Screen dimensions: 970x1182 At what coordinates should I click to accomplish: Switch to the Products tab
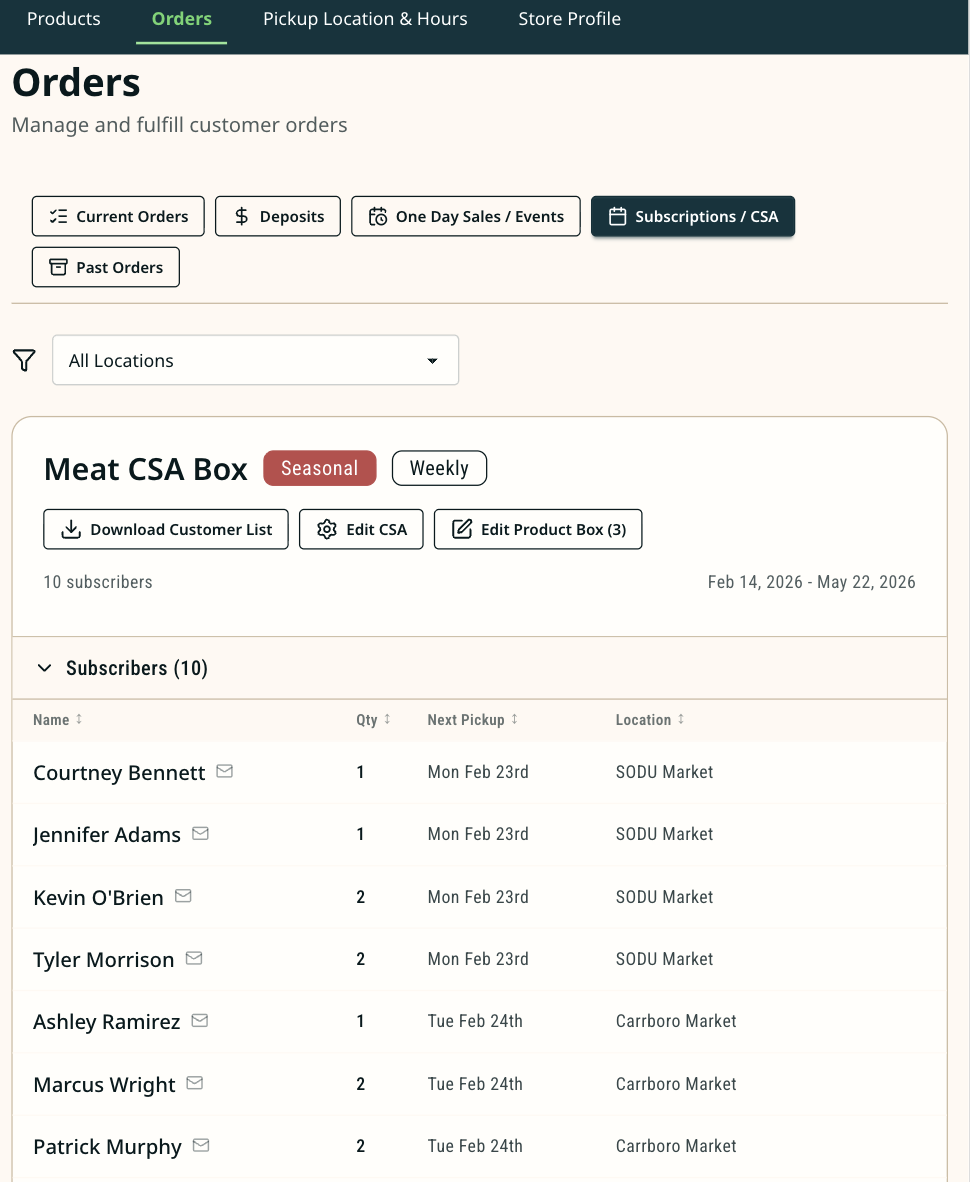pos(63,18)
